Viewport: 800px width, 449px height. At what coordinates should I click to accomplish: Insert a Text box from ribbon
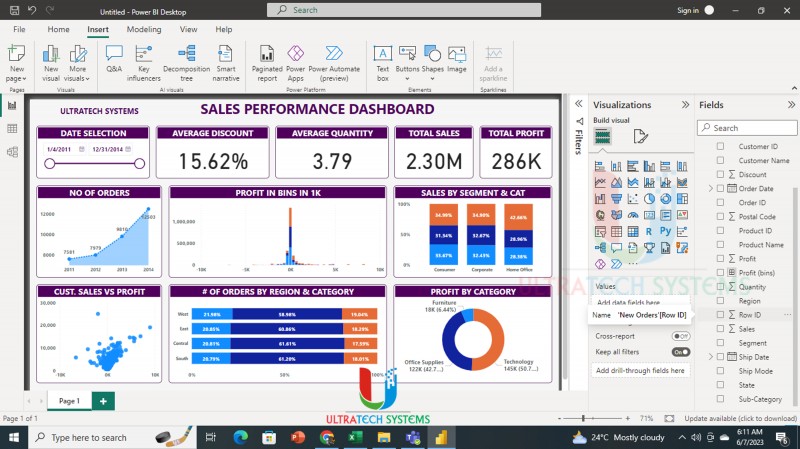click(x=383, y=63)
